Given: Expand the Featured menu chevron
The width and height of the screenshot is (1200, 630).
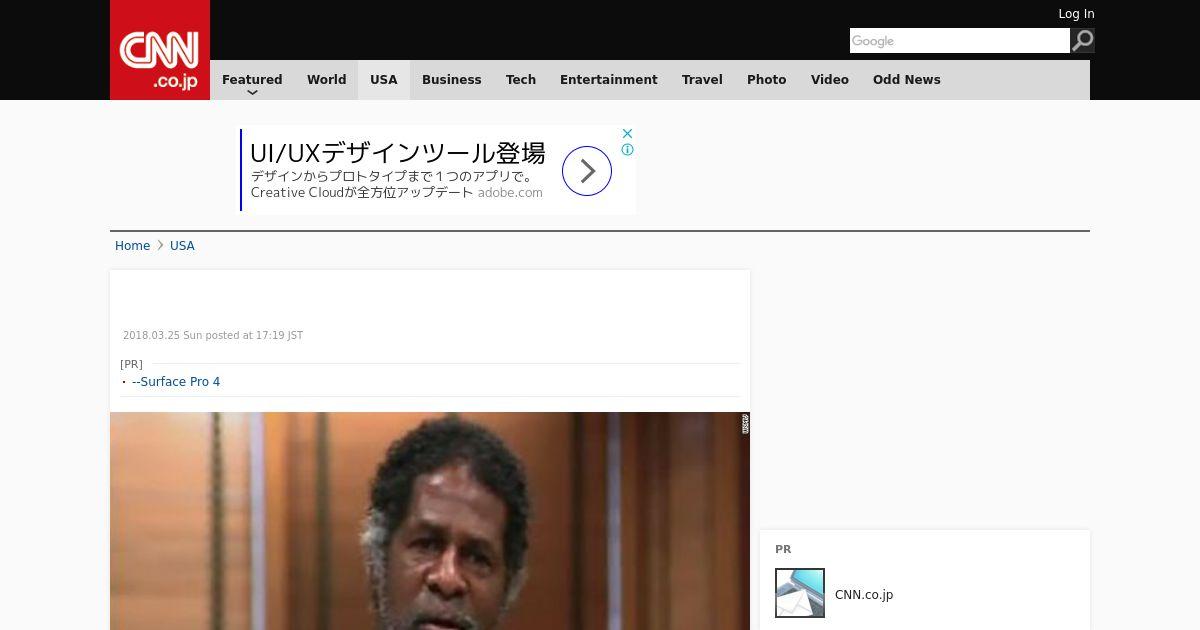Looking at the screenshot, I should 252,93.
